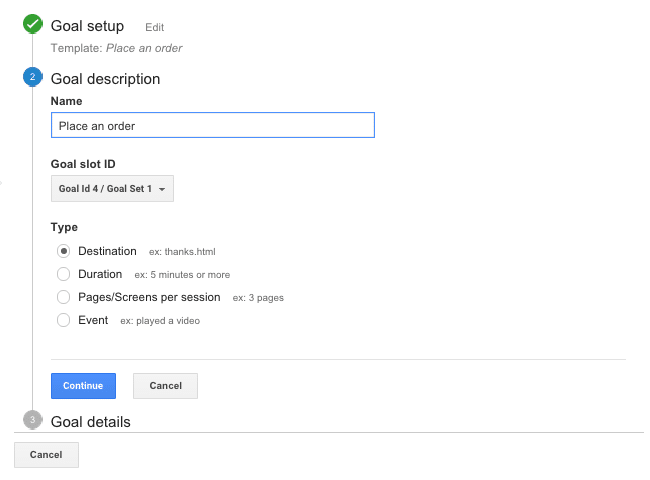The image size is (650, 480).
Task: Select Pages/Screens per session radio option
Action: (63, 297)
